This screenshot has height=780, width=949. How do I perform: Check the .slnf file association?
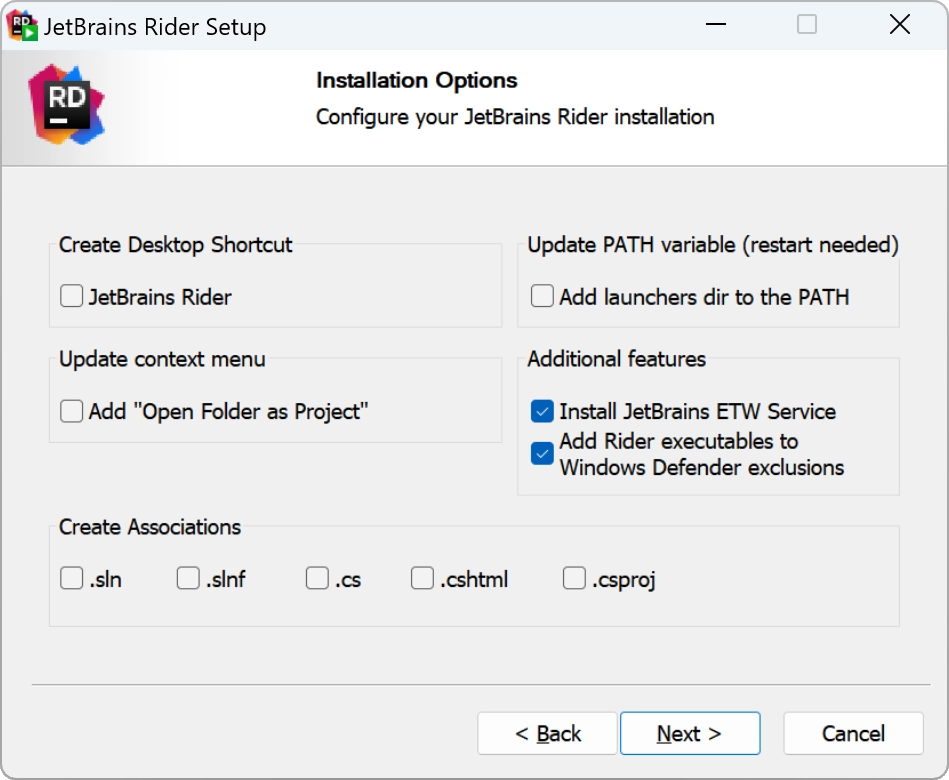point(188,578)
